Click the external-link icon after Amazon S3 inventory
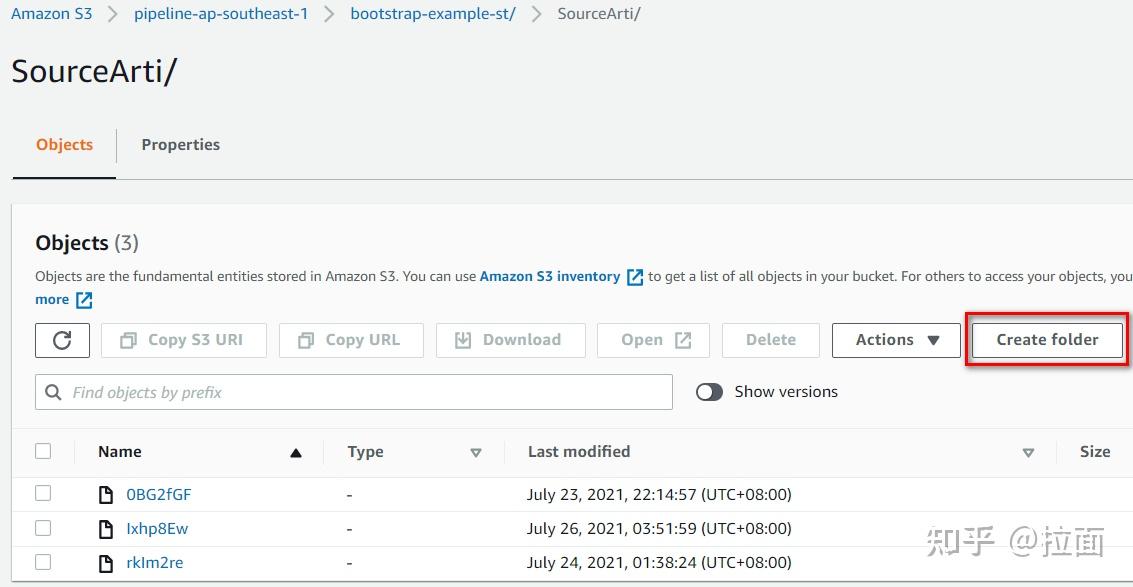The width and height of the screenshot is (1133, 587). point(634,277)
